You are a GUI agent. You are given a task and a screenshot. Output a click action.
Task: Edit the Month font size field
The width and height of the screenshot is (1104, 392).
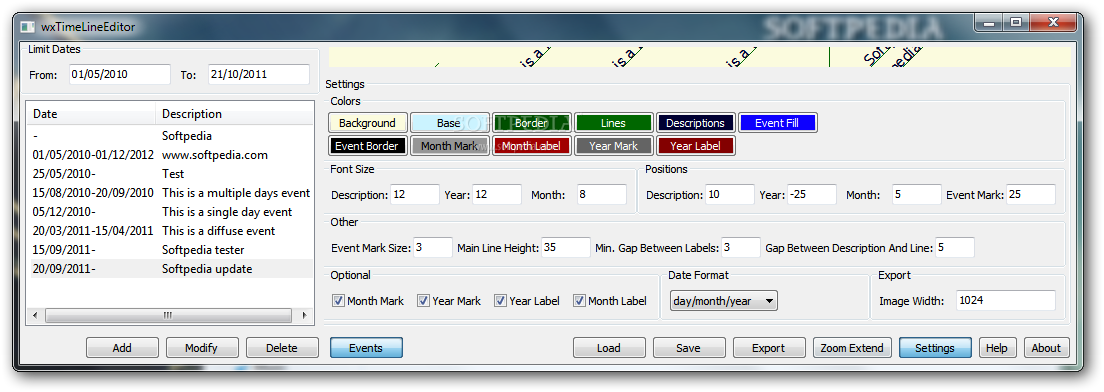[x=602, y=195]
